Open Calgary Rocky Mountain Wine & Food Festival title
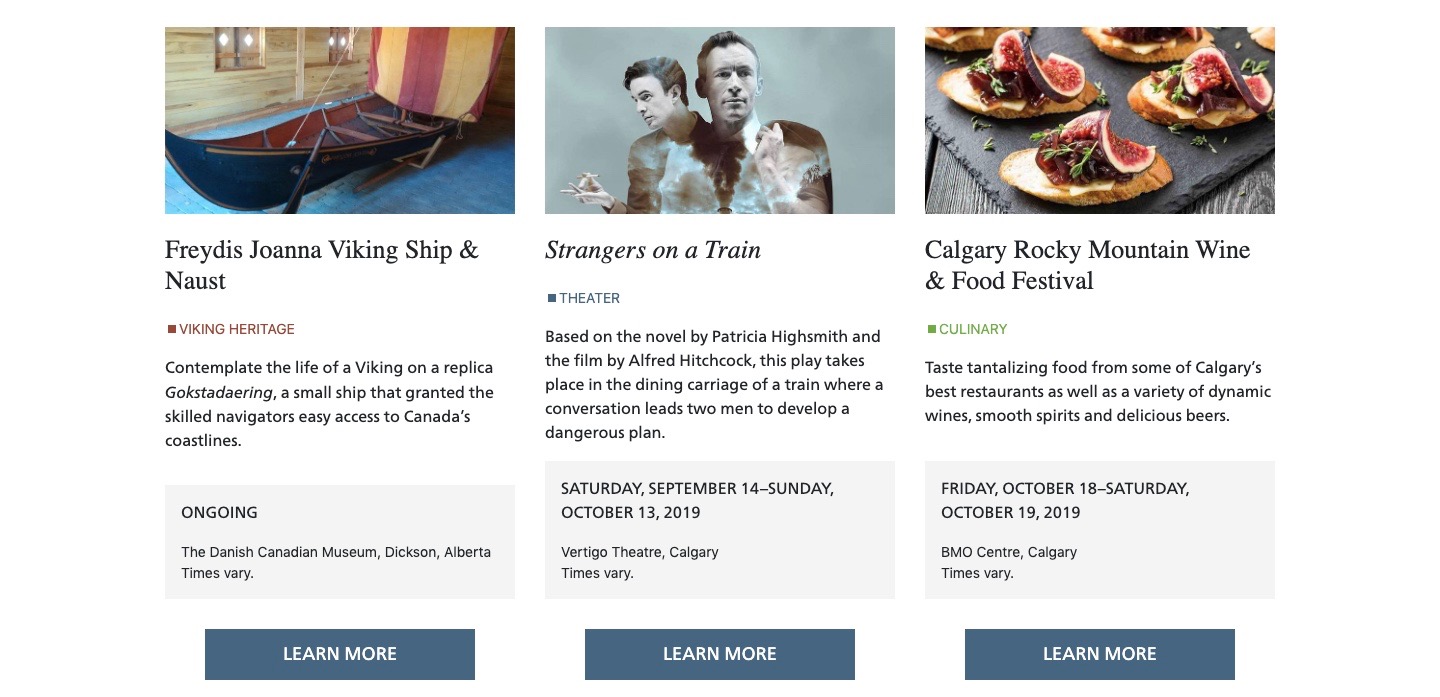The height and width of the screenshot is (697, 1440). [x=1087, y=265]
